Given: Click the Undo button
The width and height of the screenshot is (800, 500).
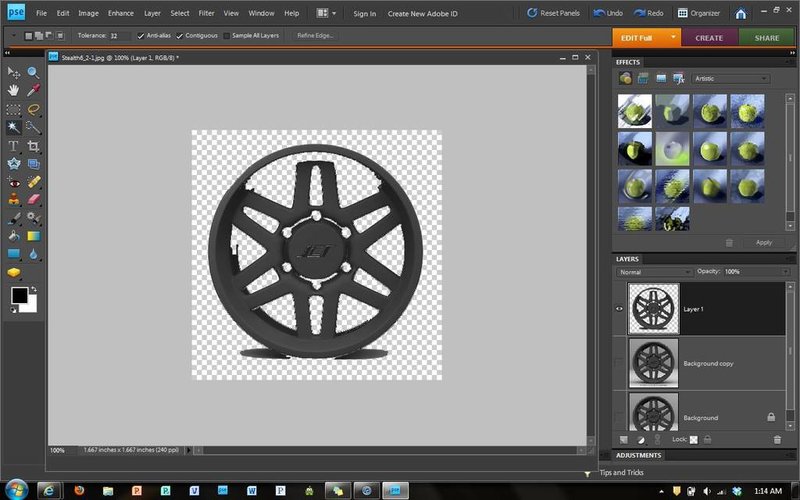Looking at the screenshot, I should click(608, 13).
